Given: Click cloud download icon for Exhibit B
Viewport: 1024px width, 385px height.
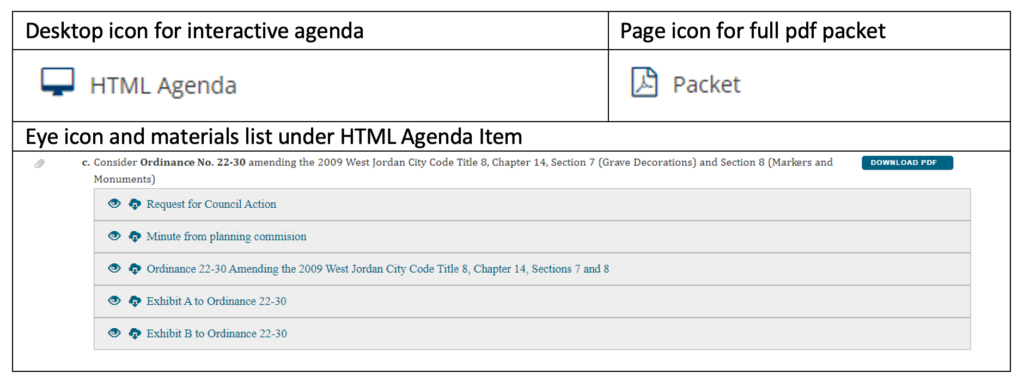Looking at the screenshot, I should pos(135,333).
